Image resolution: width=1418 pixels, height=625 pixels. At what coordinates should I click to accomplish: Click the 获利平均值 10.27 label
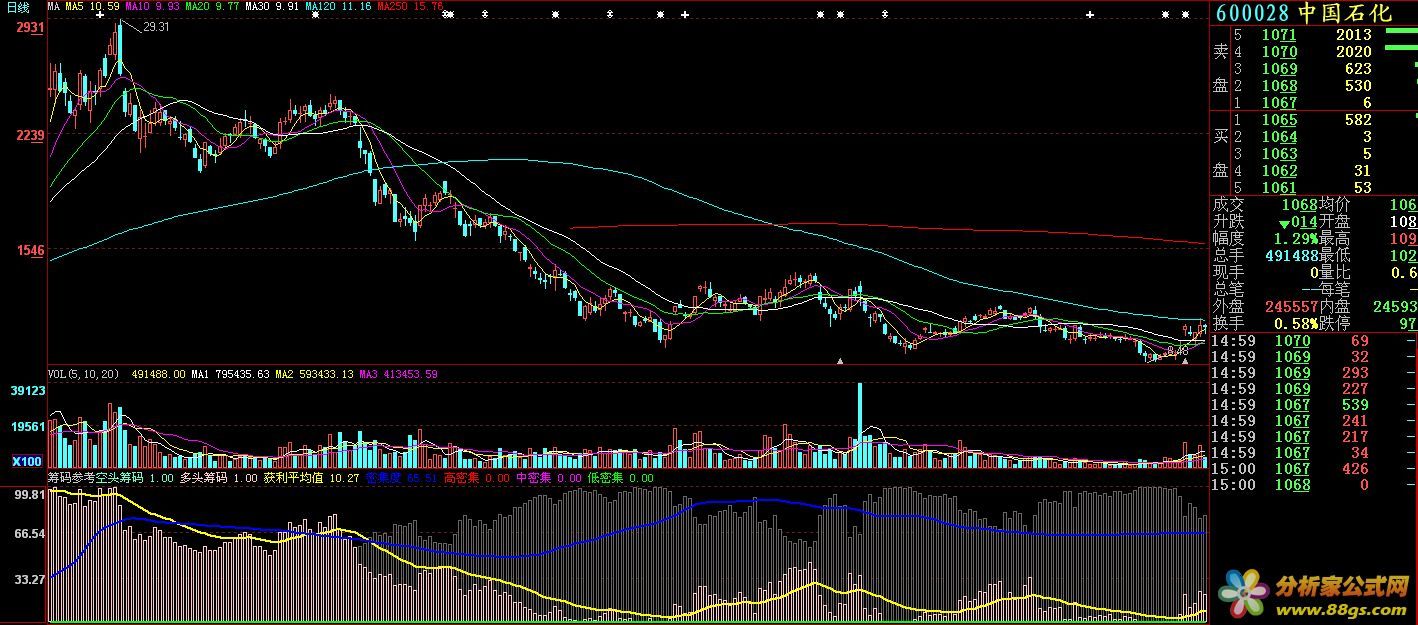pyautogui.click(x=310, y=478)
